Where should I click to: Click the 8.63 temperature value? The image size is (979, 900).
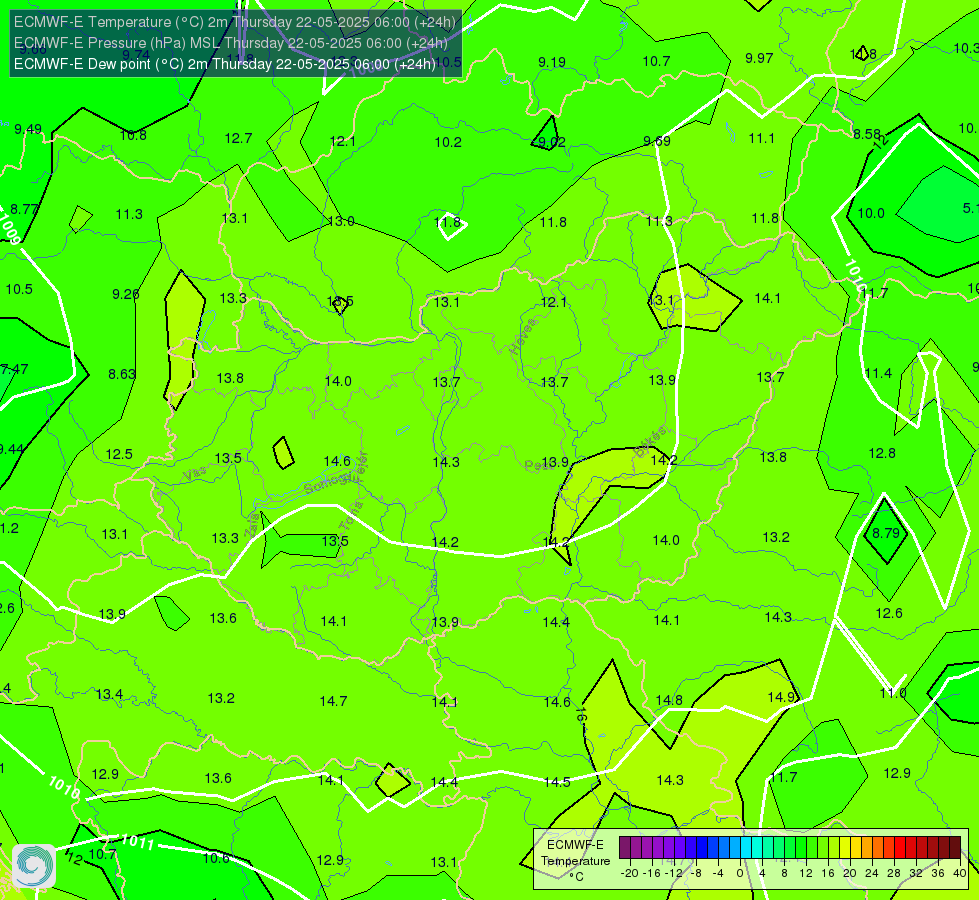122,374
